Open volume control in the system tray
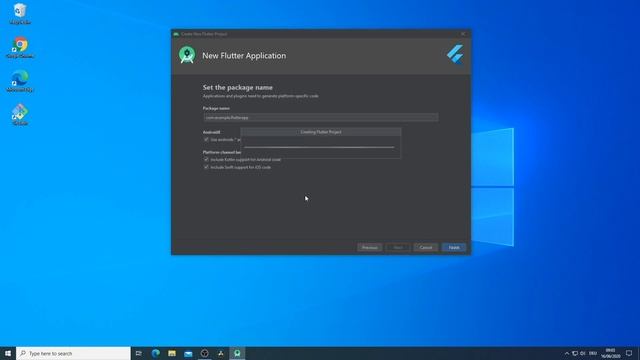The image size is (640, 360). 583,353
